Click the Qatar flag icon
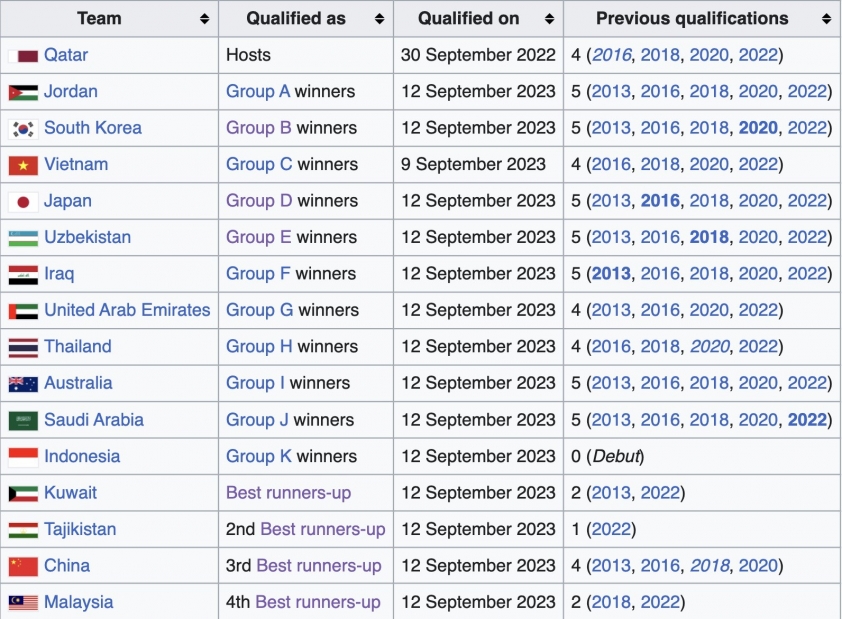 point(23,55)
